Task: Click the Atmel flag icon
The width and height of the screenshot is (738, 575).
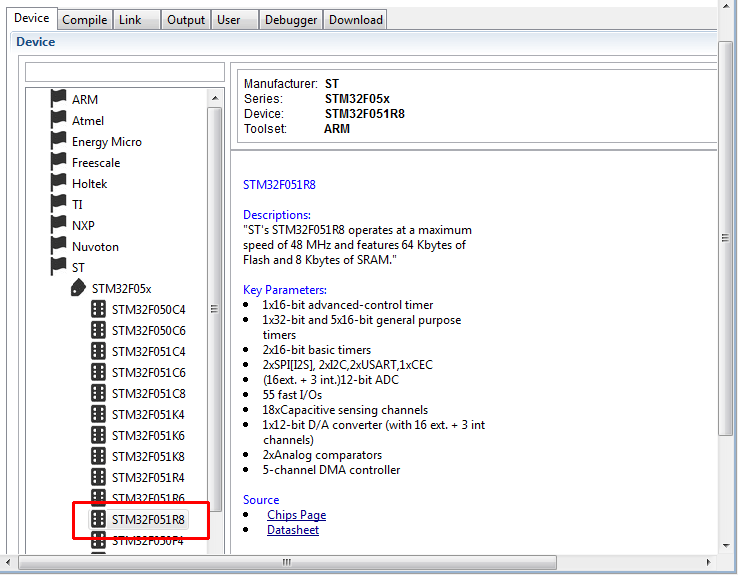Action: [x=59, y=120]
